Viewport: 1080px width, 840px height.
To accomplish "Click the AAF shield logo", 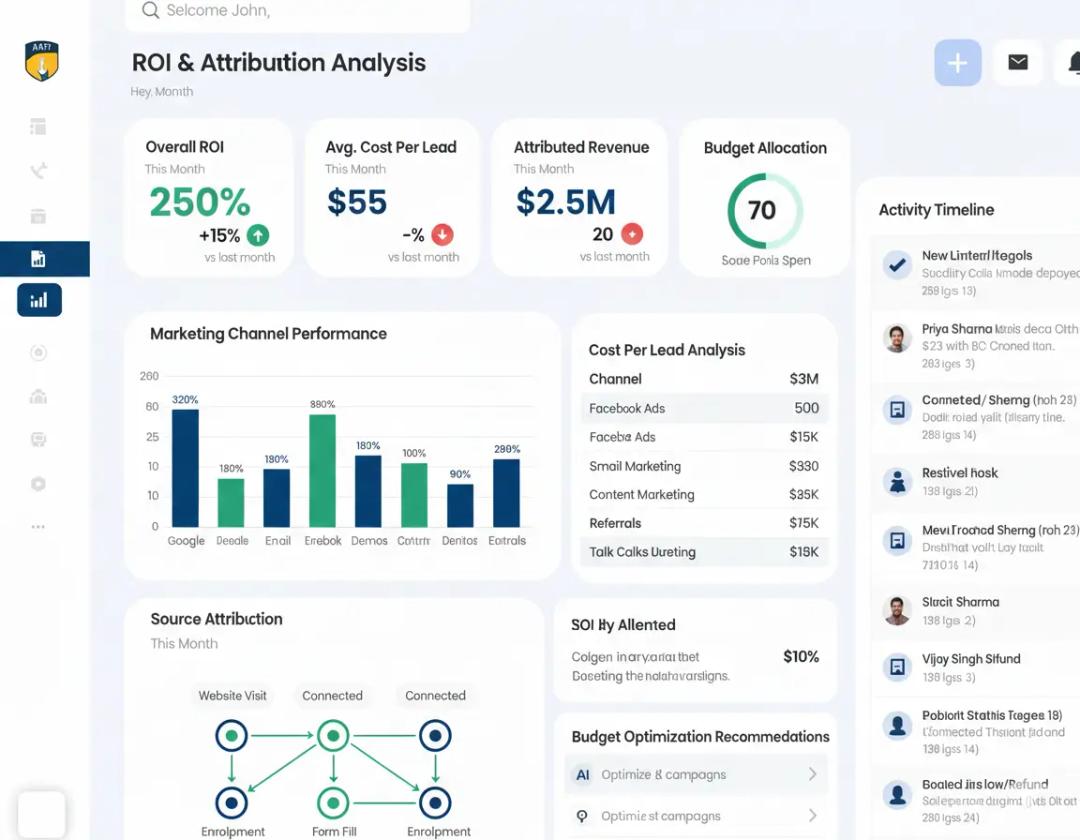I will pyautogui.click(x=41, y=61).
